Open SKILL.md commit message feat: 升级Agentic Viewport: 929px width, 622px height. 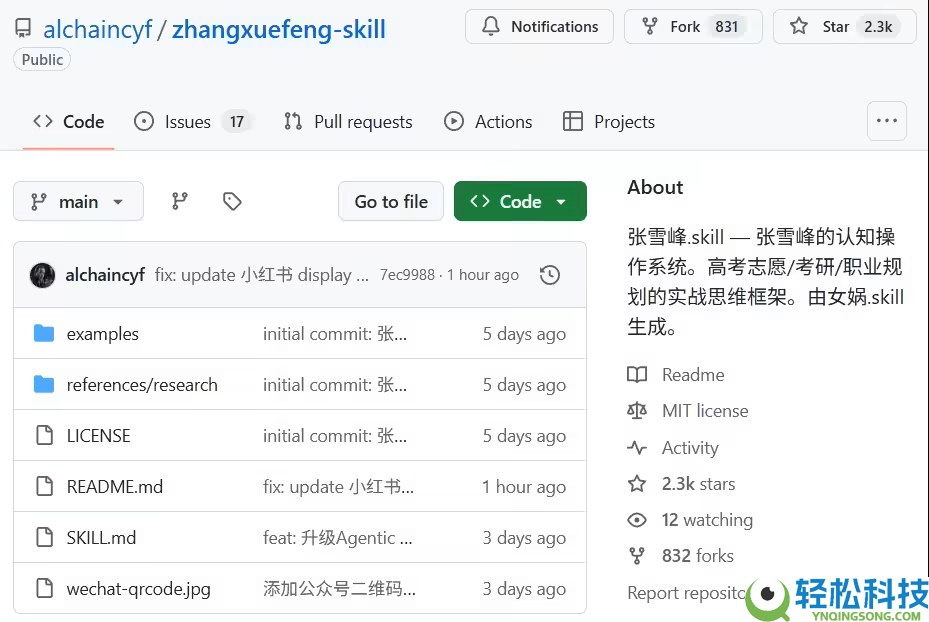(x=338, y=538)
